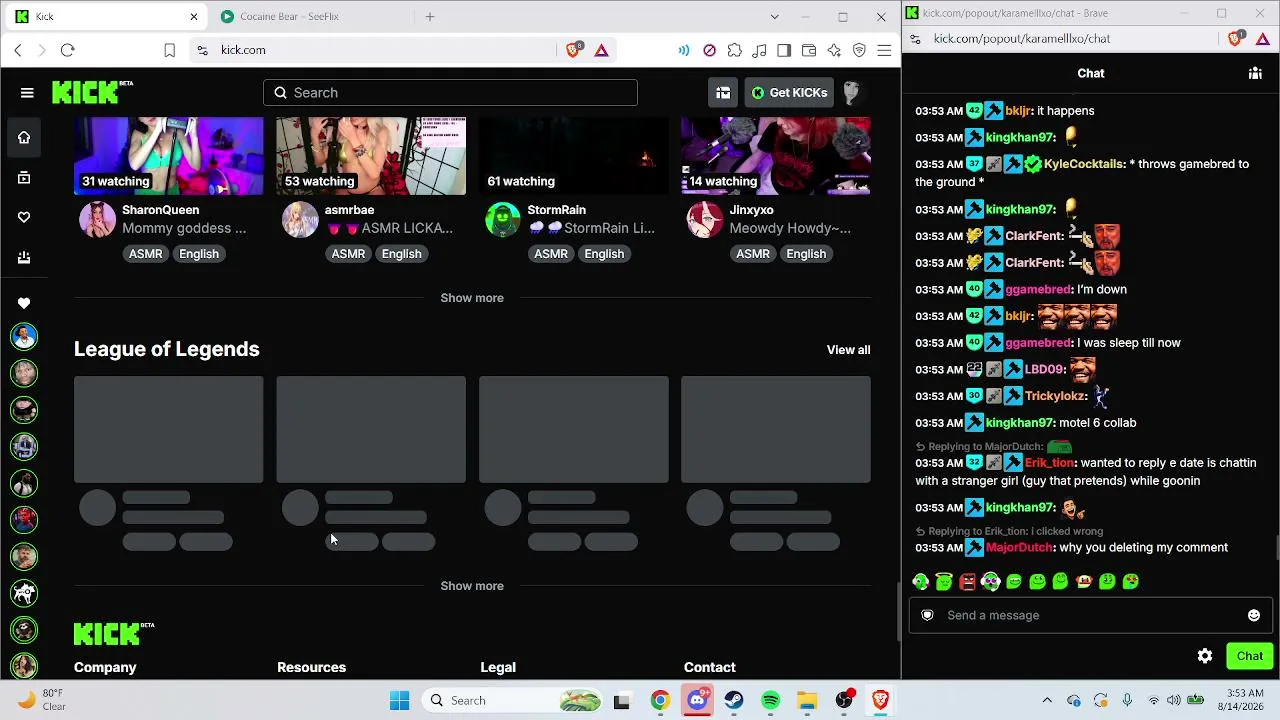Screen dimensions: 1280x720
Task: Open the SharonQueen stream thumbnail
Action: [169, 156]
